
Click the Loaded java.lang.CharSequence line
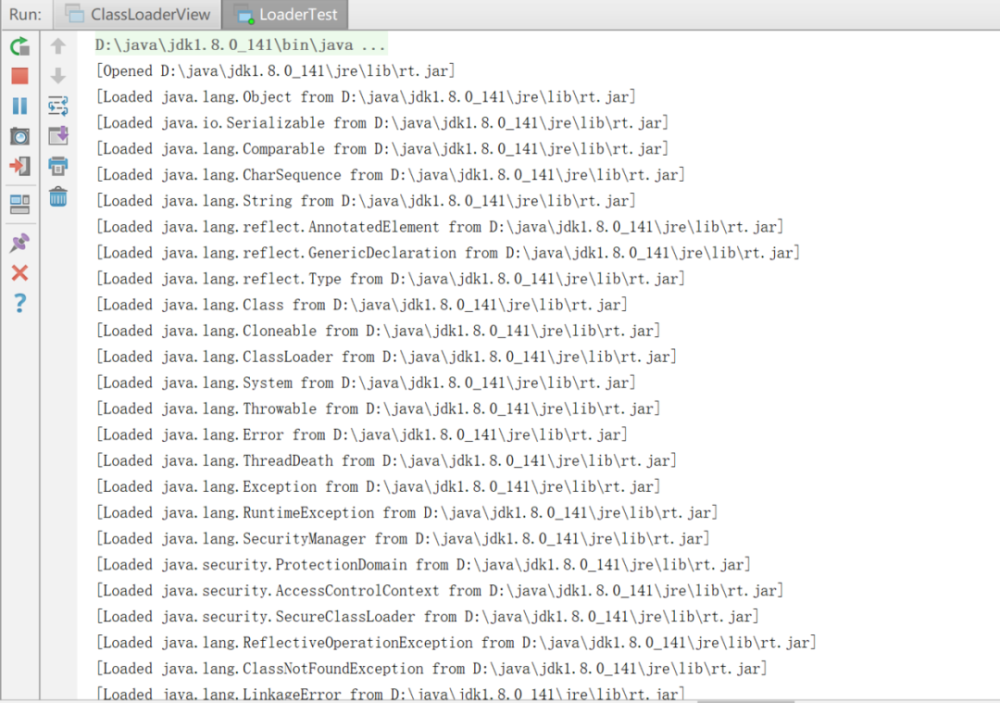[x=390, y=175]
